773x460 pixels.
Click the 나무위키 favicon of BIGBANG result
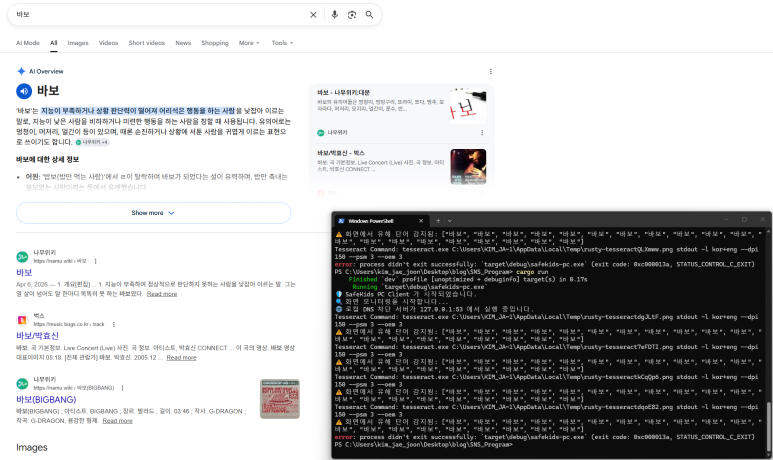coord(22,384)
